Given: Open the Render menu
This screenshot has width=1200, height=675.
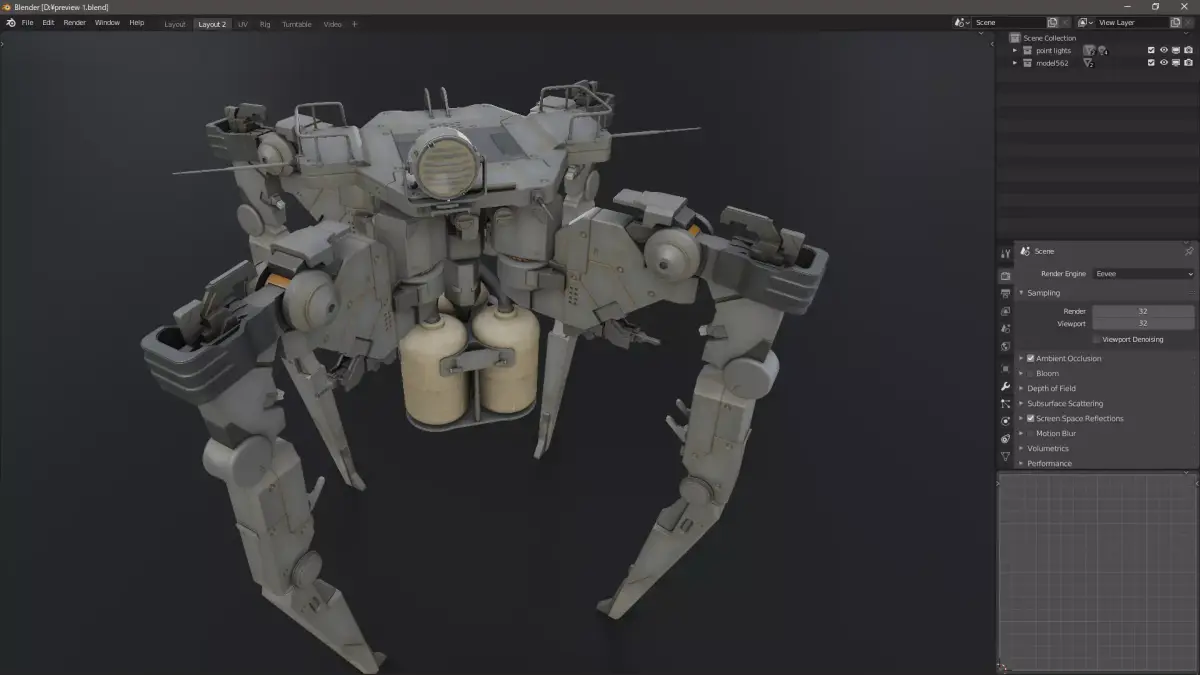Looking at the screenshot, I should click(75, 22).
